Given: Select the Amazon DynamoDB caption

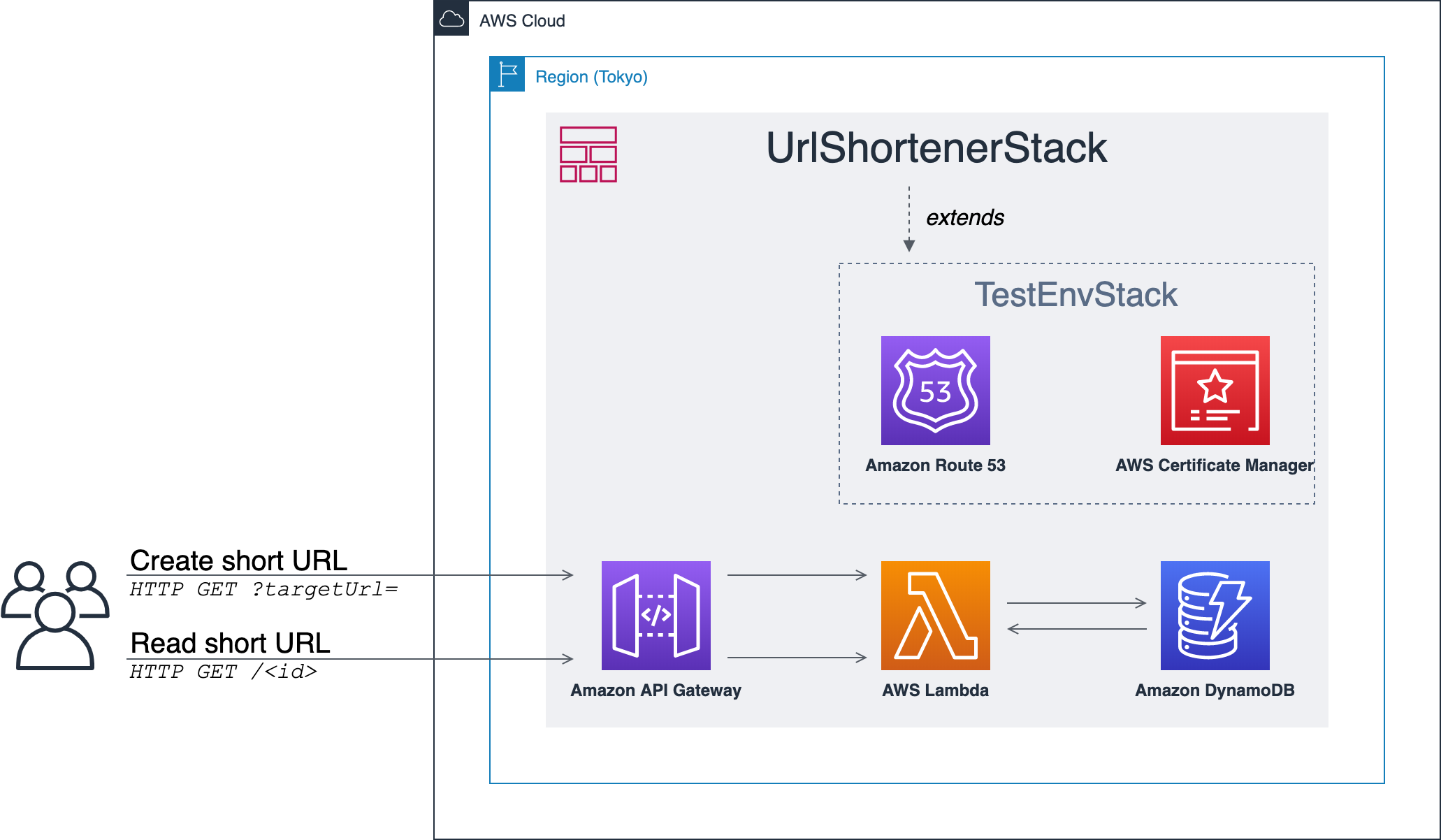Looking at the screenshot, I should pos(1215,690).
